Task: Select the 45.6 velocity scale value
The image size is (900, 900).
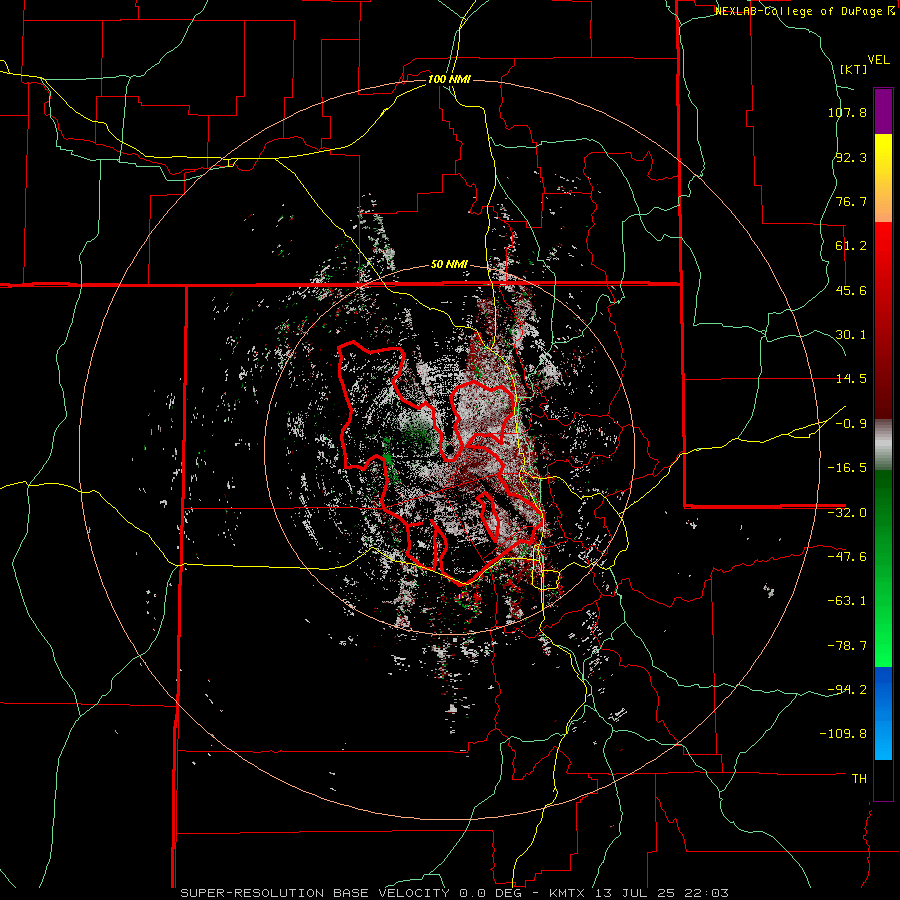Action: (851, 290)
